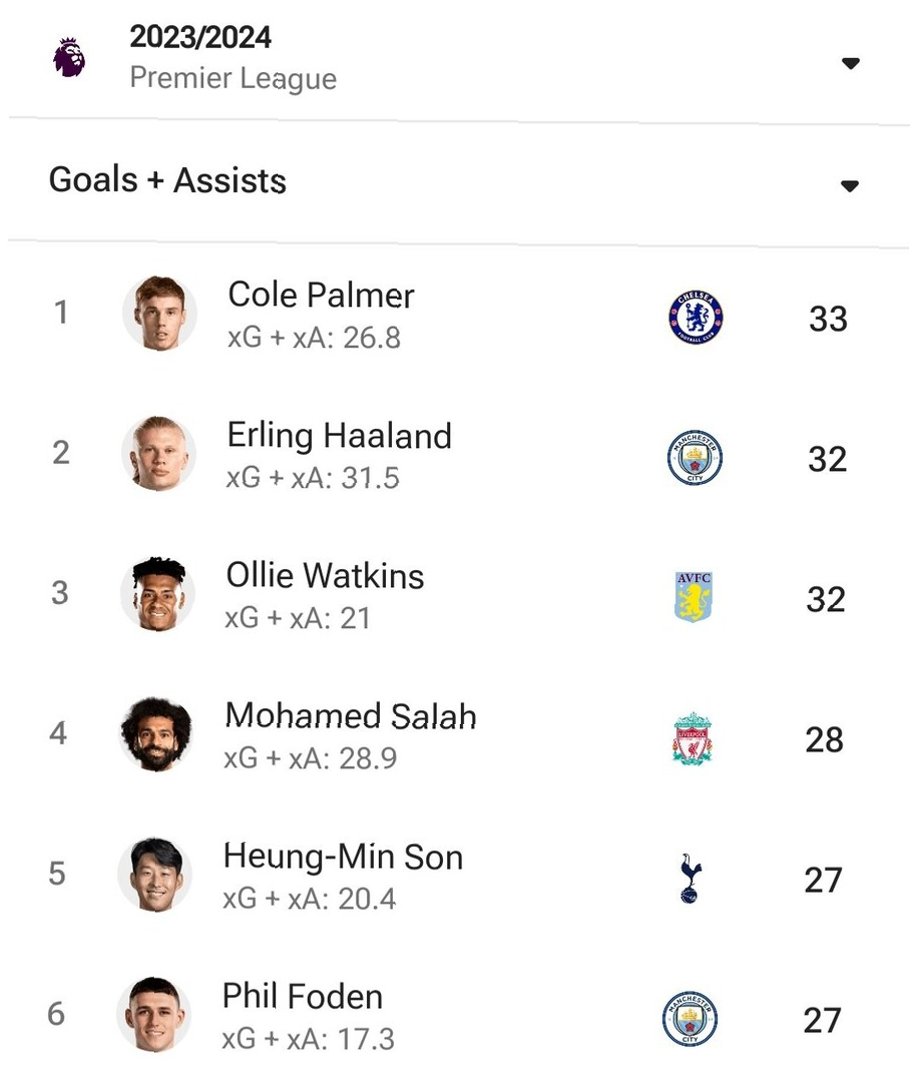Select Heung-Min Son's avatar

(155, 874)
